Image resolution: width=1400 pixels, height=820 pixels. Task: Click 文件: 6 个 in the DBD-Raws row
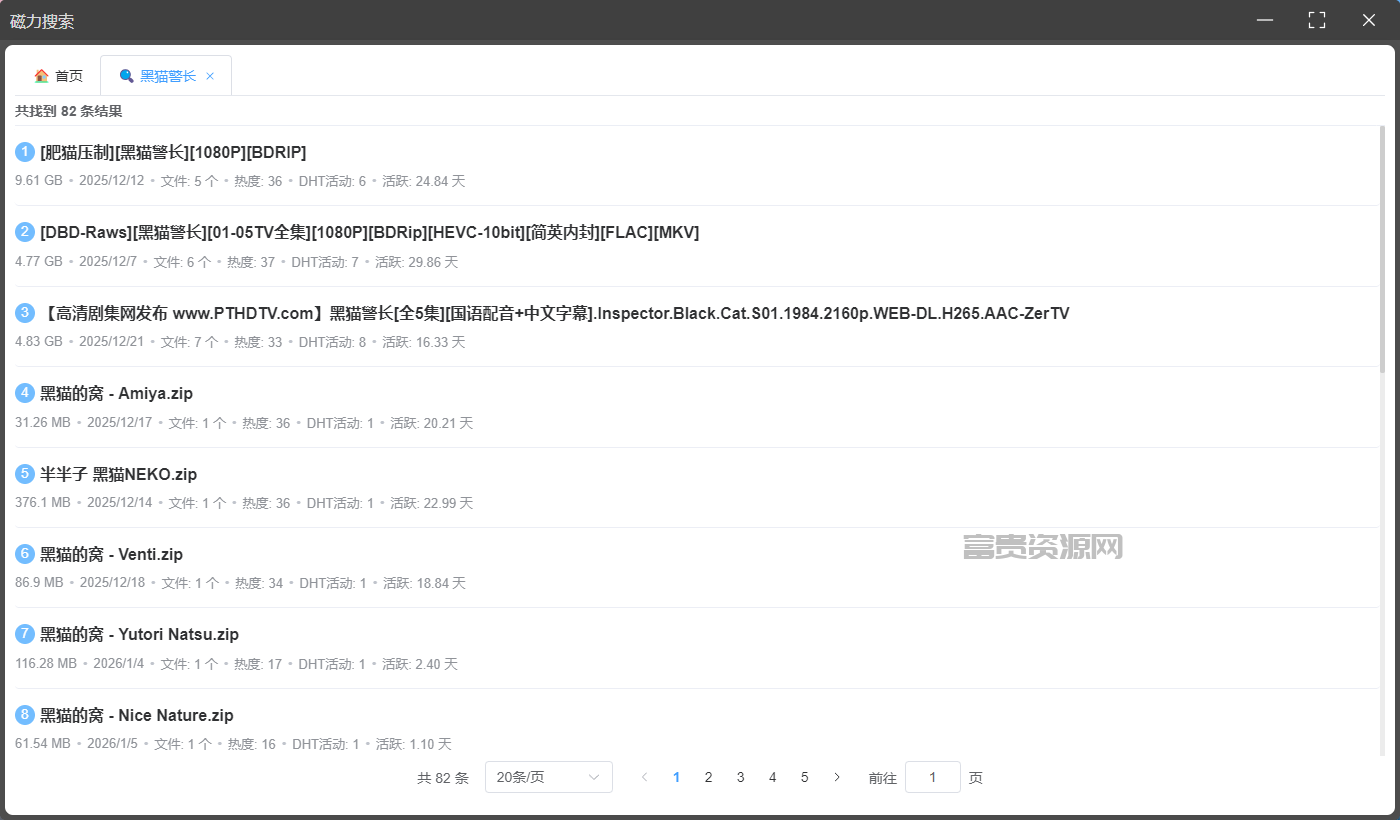[x=182, y=262]
